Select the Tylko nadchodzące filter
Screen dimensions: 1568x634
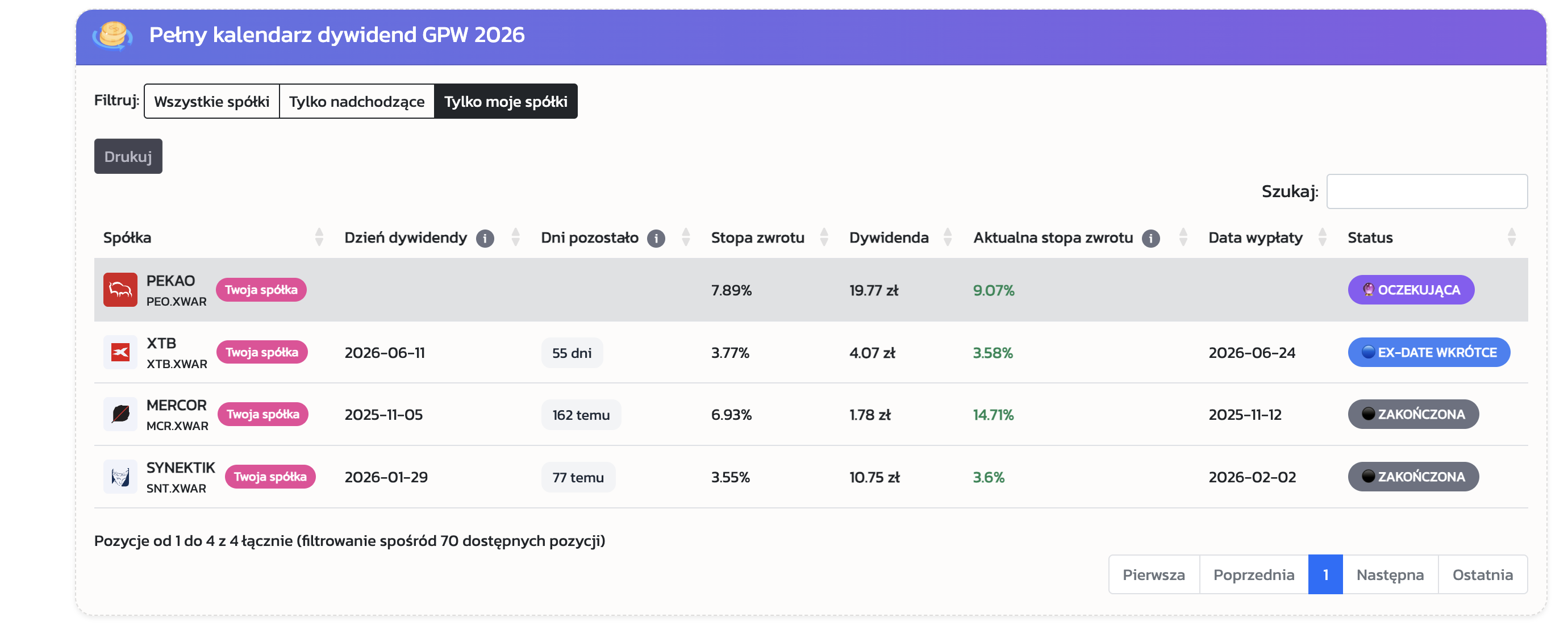point(356,102)
